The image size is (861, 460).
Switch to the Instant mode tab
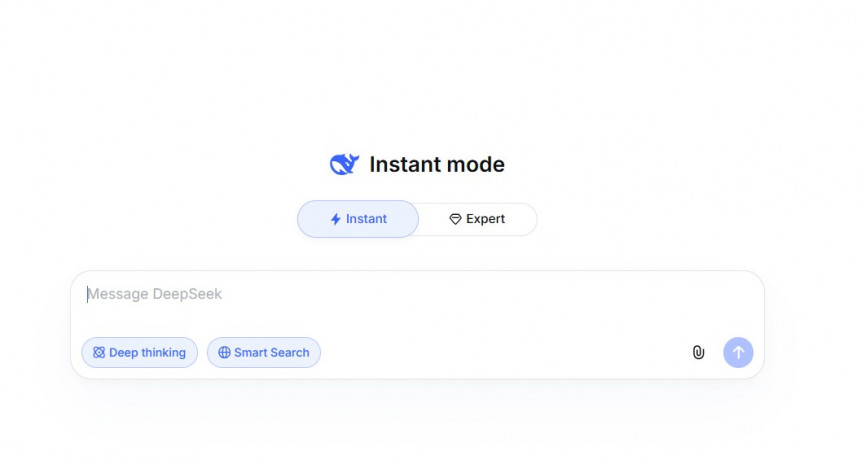click(x=358, y=219)
